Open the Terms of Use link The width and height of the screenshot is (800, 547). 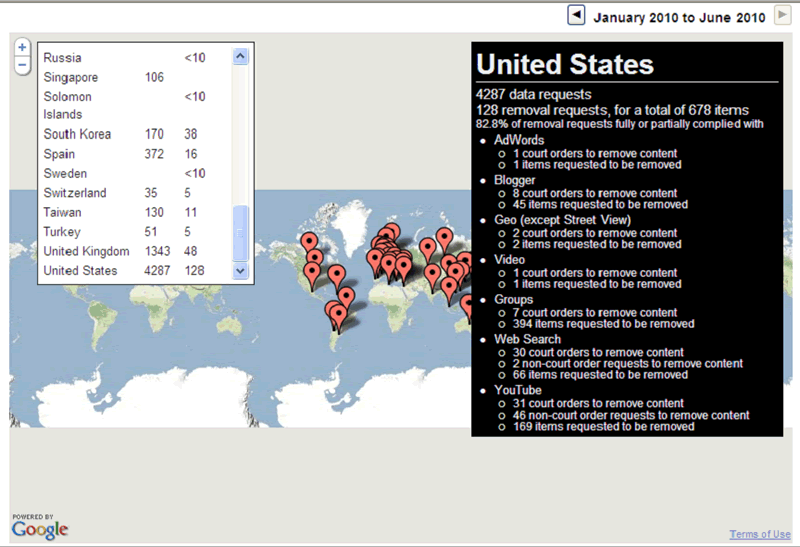[760, 534]
